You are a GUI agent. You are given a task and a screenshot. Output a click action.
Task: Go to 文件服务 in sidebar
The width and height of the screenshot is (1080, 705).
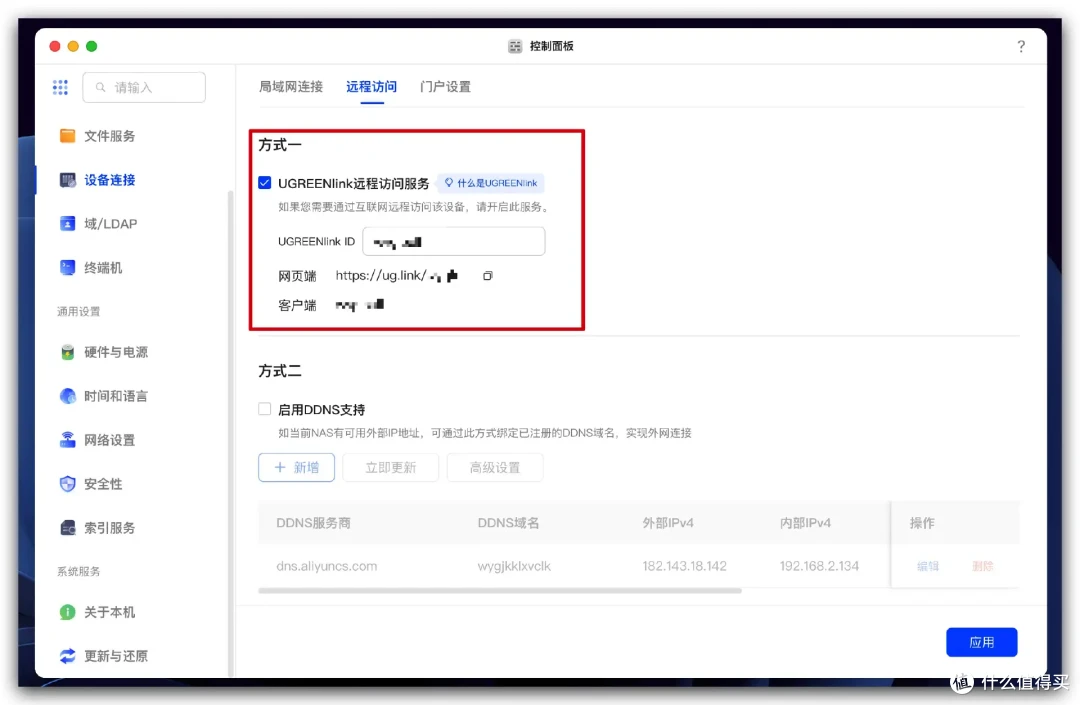click(x=110, y=136)
